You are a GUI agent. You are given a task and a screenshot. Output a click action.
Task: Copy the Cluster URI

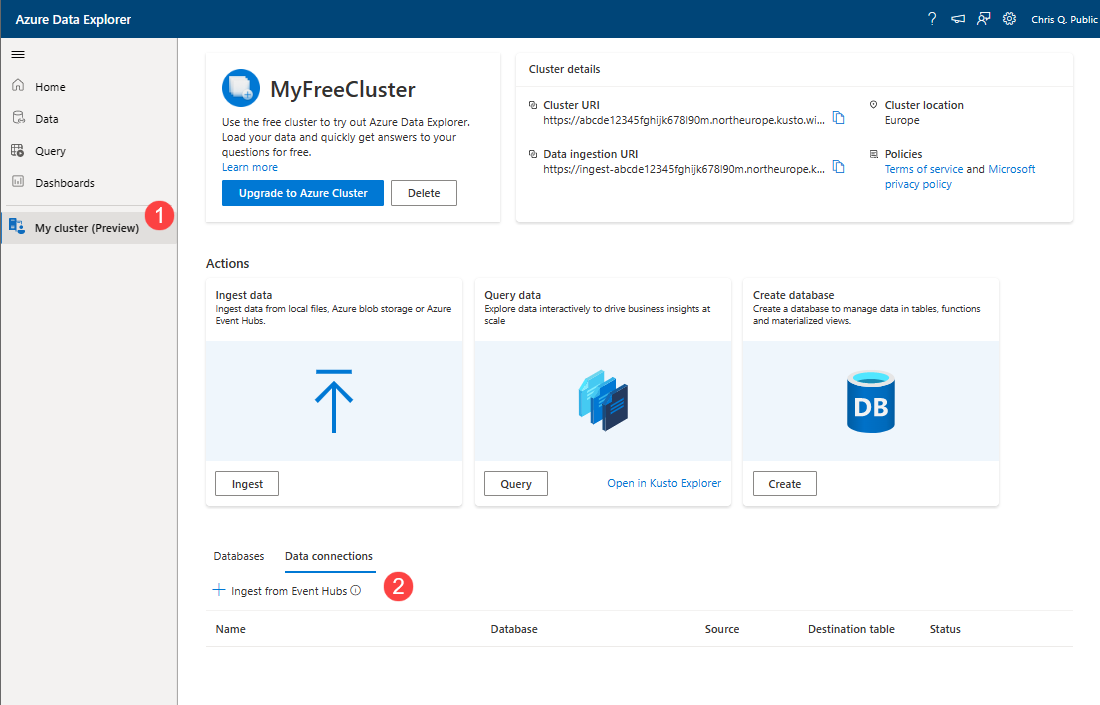[x=839, y=119]
